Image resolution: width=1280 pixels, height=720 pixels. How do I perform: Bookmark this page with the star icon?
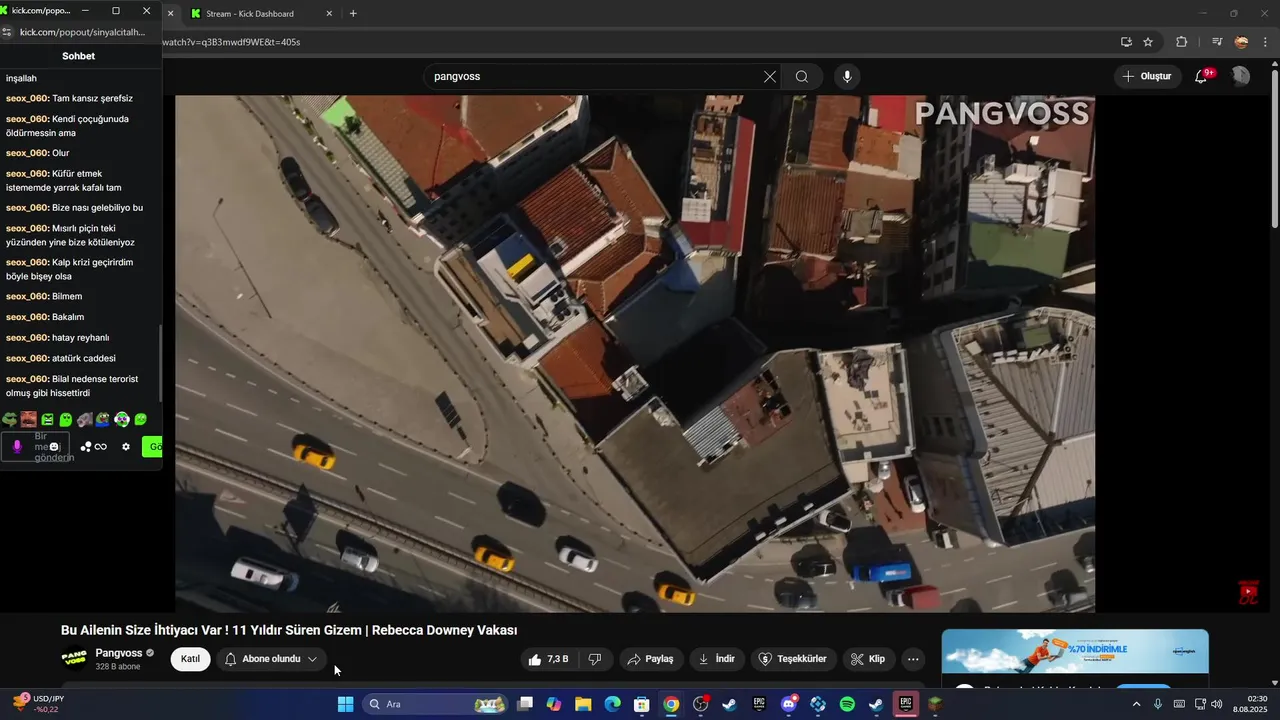click(x=1148, y=42)
